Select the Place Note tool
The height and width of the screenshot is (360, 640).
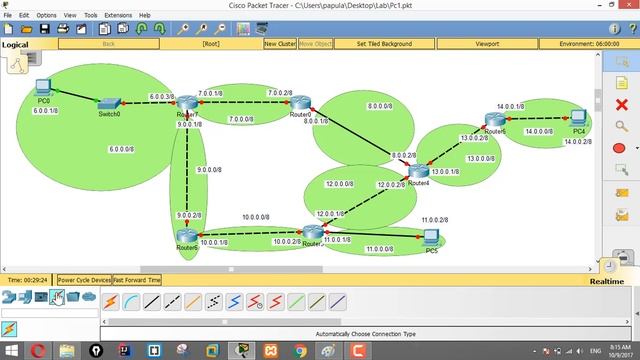pos(622,83)
